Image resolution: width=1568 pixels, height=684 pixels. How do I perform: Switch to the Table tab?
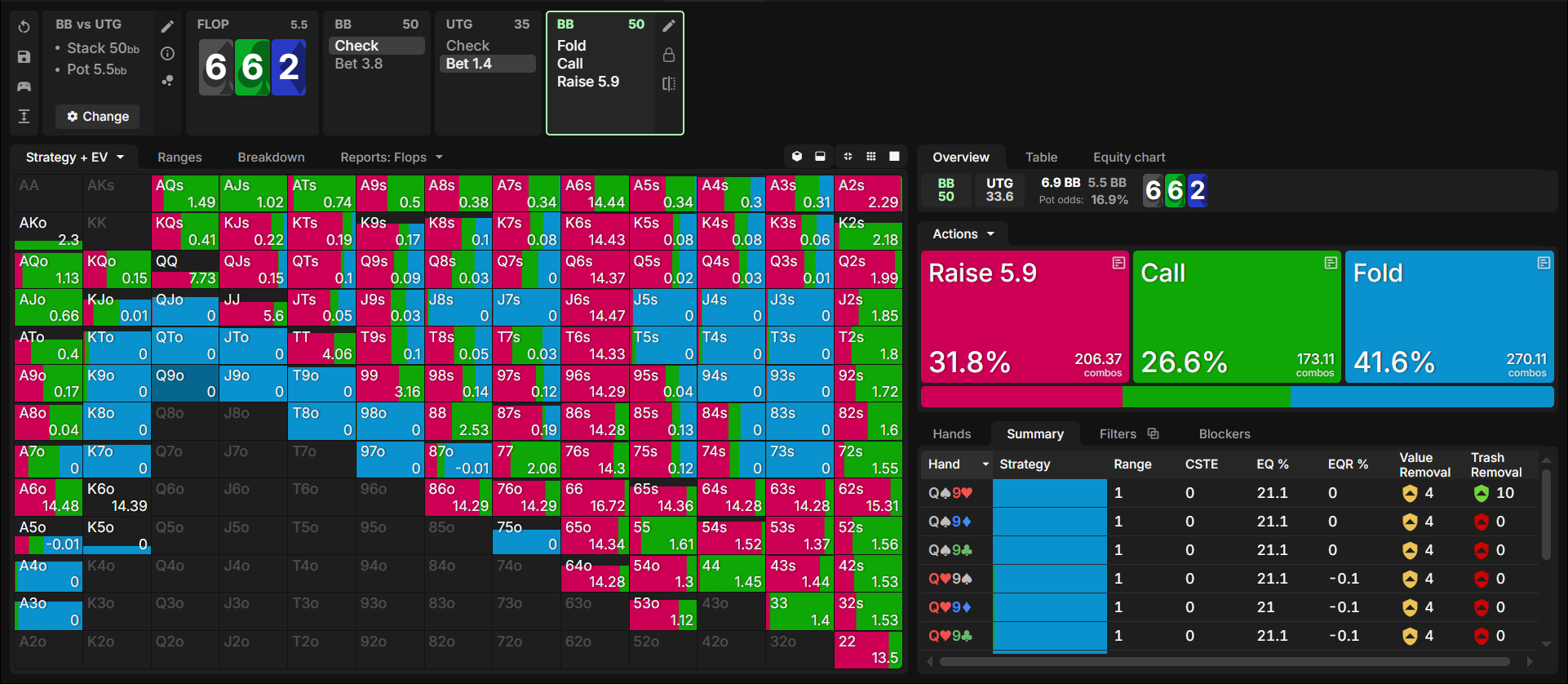[x=1041, y=158]
